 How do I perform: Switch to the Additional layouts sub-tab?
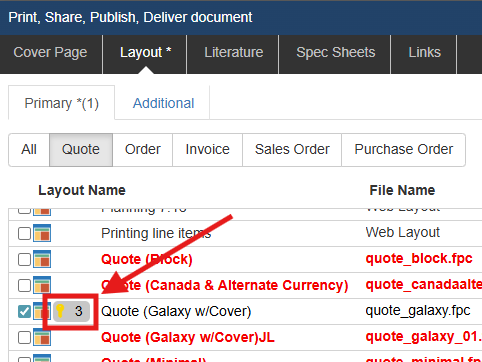pos(163,103)
